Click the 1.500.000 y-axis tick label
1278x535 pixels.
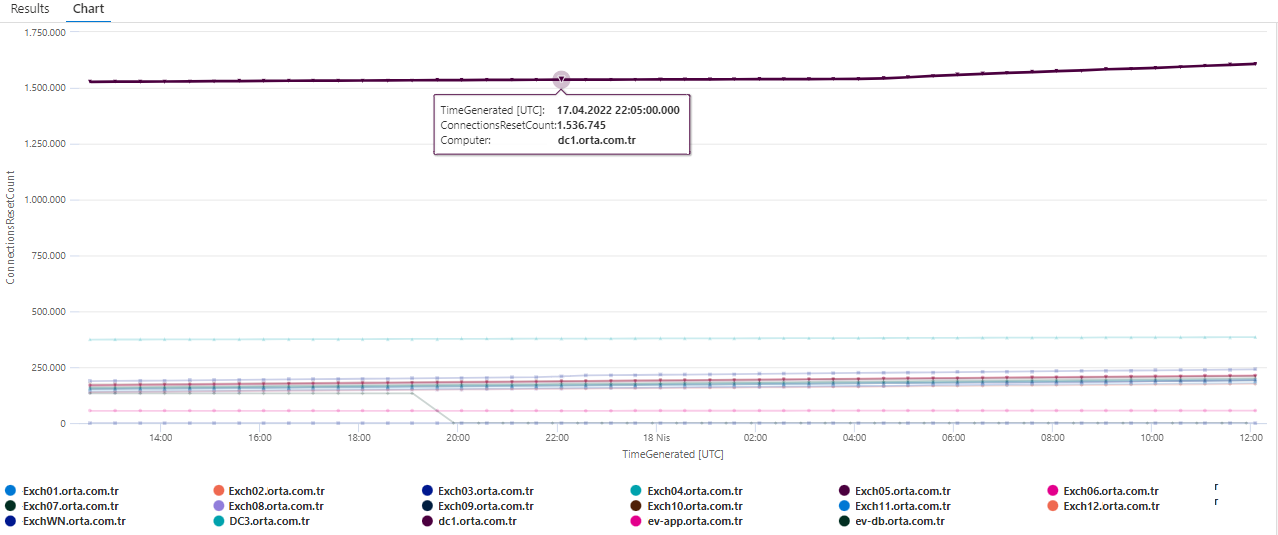[x=44, y=88]
